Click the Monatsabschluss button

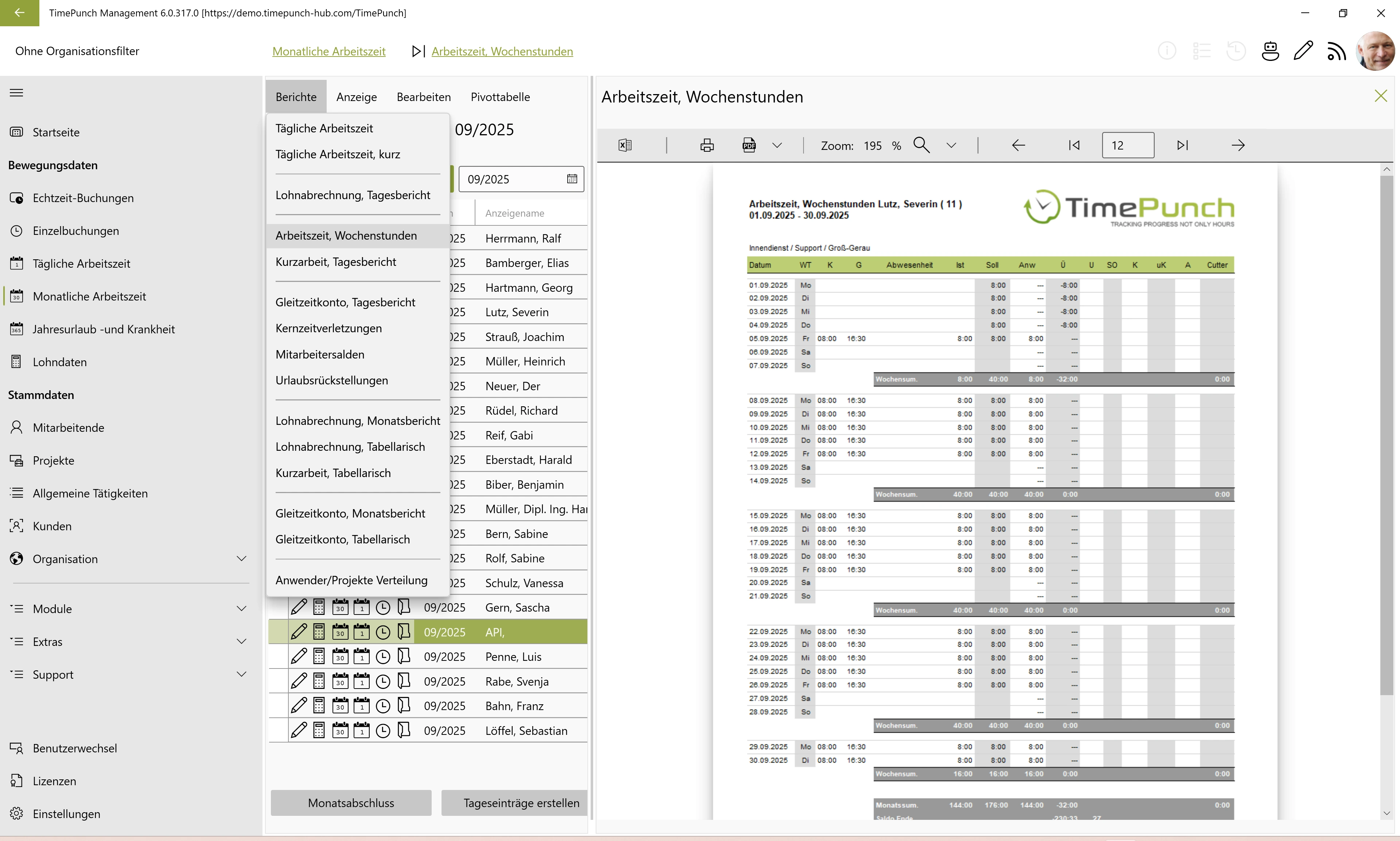click(x=351, y=802)
